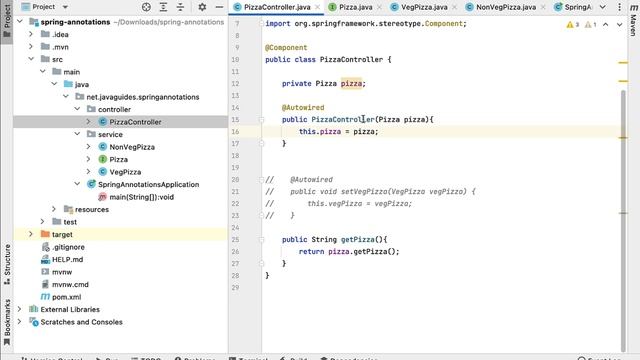Close the PizzaController.java tab

[317, 7]
